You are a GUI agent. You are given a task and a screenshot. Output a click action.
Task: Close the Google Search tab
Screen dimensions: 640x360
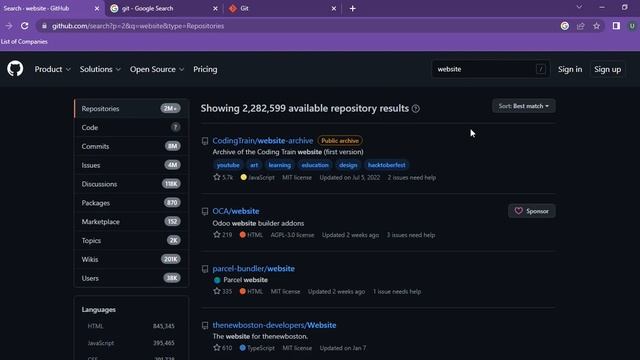(215, 8)
